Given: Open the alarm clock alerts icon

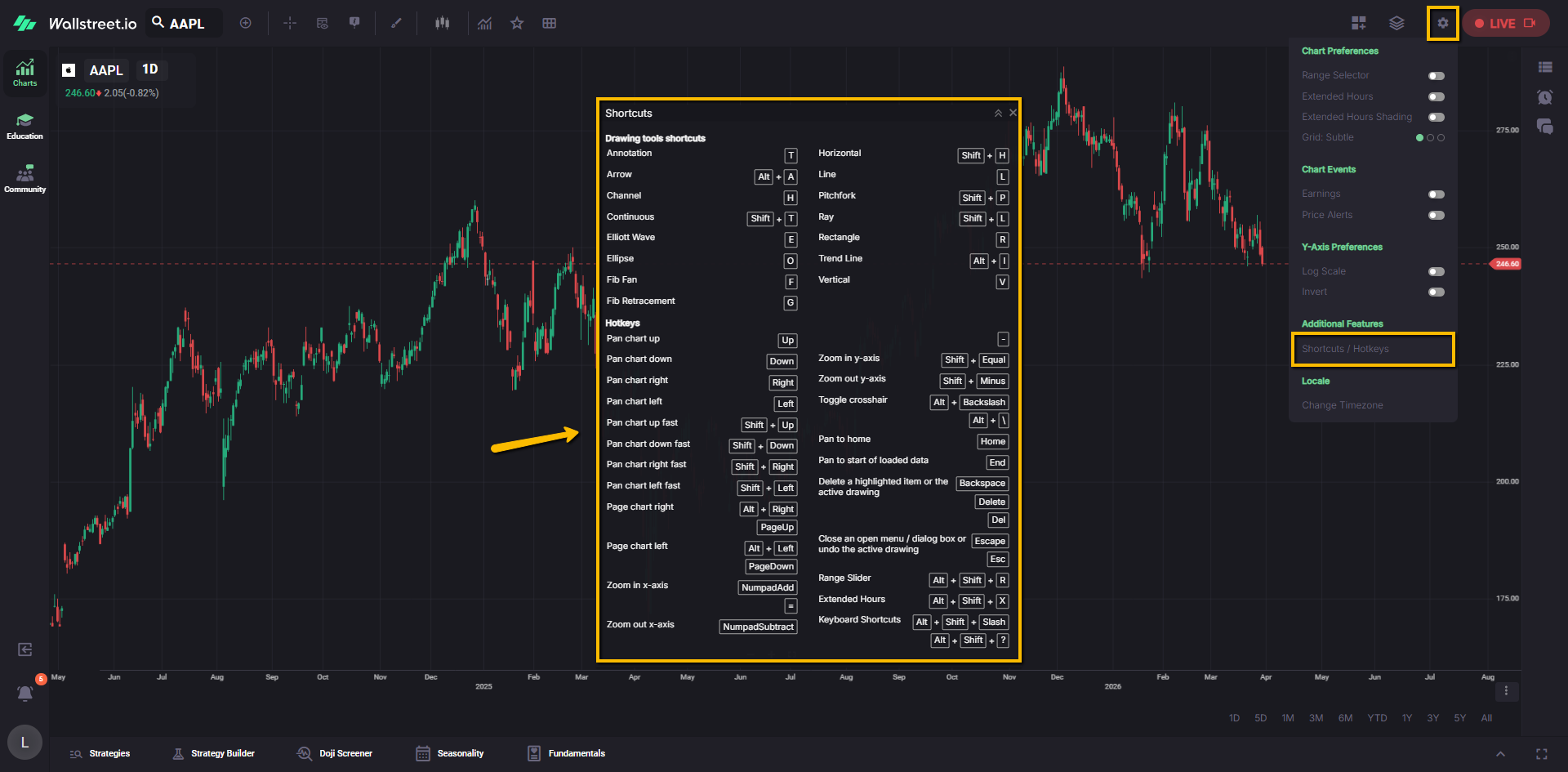Looking at the screenshot, I should [1544, 97].
